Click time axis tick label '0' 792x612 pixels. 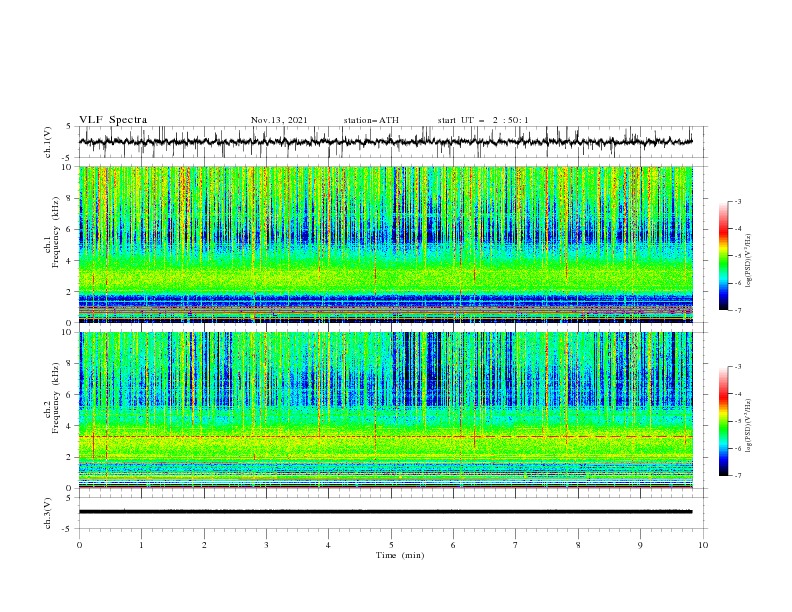pos(79,545)
